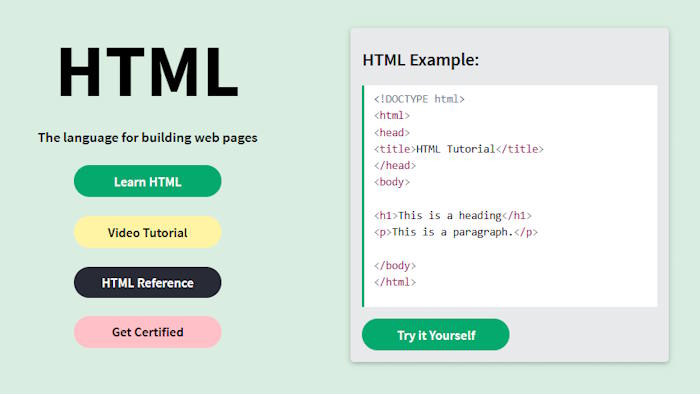The image size is (700, 394).
Task: Click the <p>This is a paragraph.</p> line
Action: tap(456, 232)
